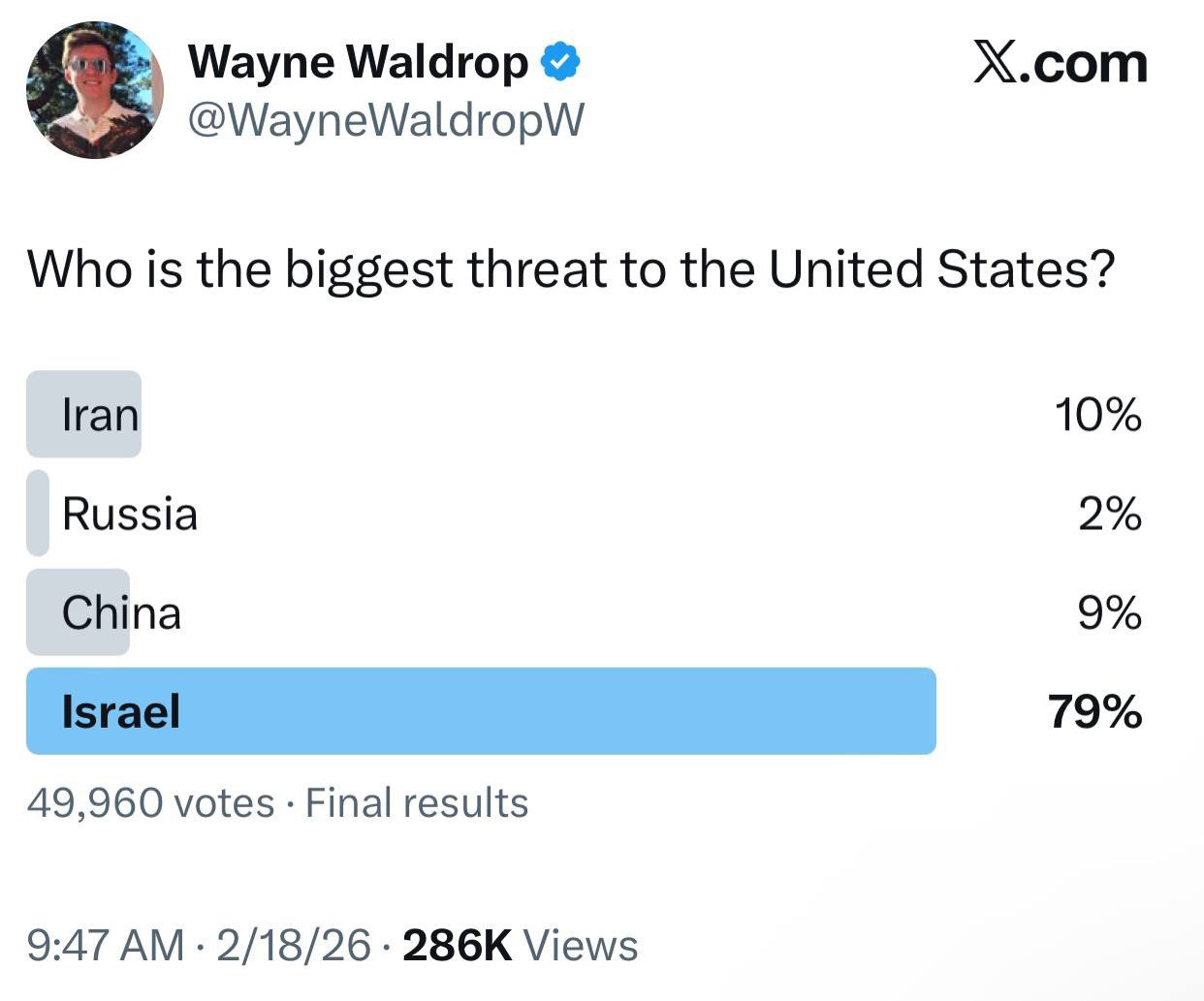Image resolution: width=1204 pixels, height=1001 pixels.
Task: Open the @WayneWaldropW handle
Action: click(385, 120)
